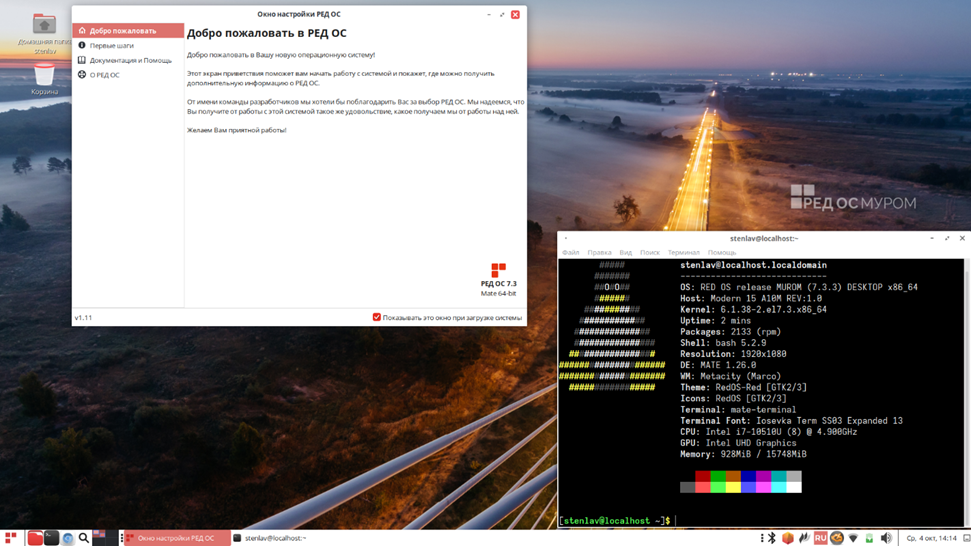Minimize the Окно настройки РЕД ОС window
This screenshot has height=546, width=971.
point(489,14)
